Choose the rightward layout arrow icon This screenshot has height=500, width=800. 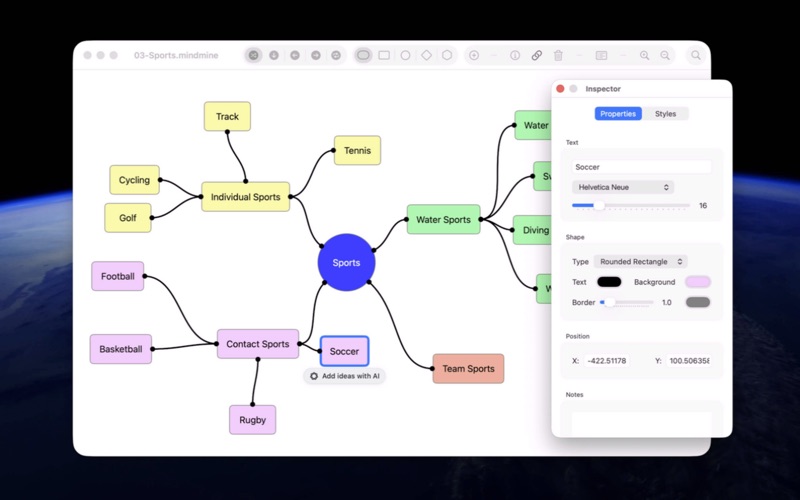(316, 55)
